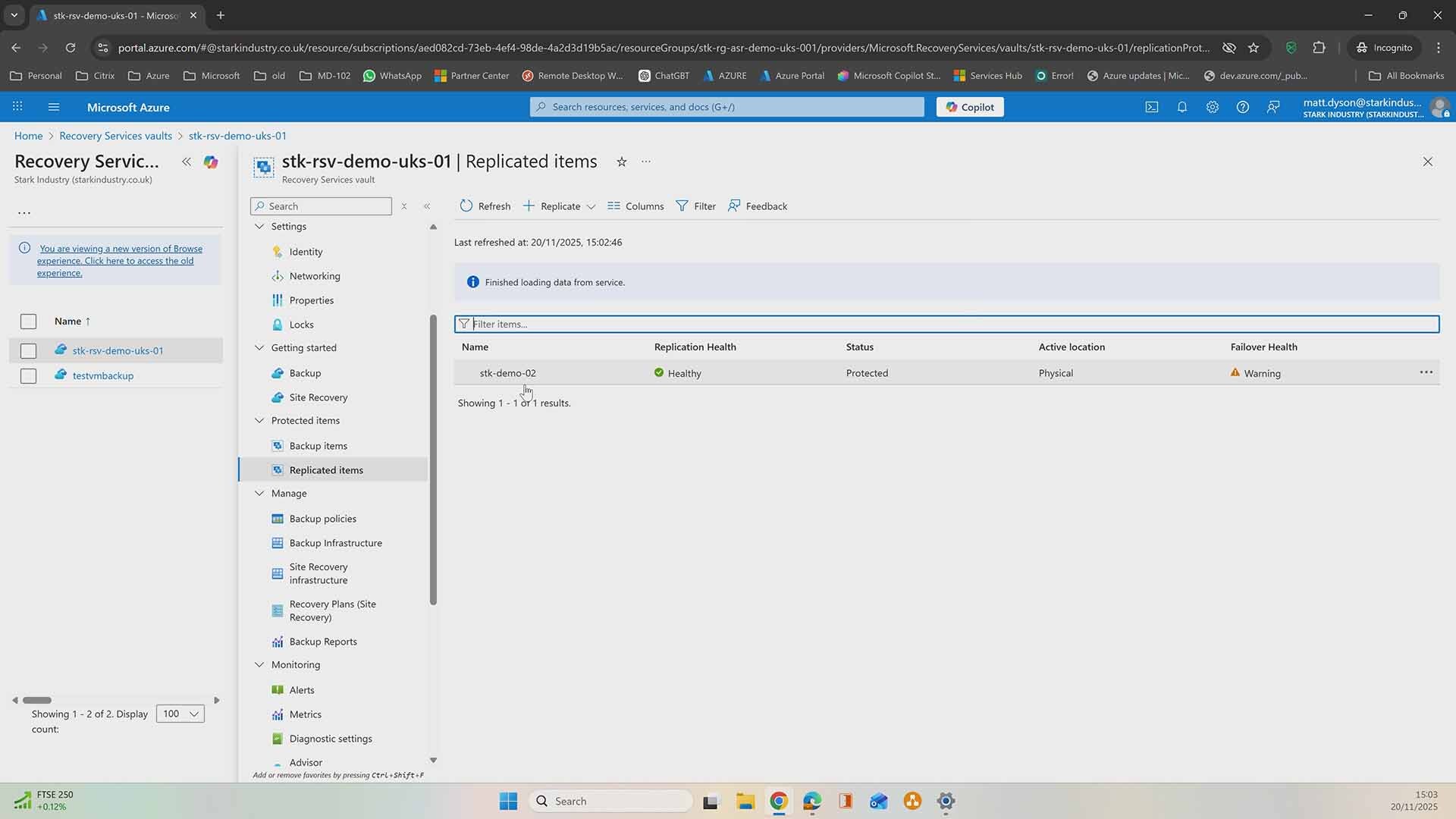This screenshot has height=819, width=1456.
Task: Open Backup items in sidebar menu
Action: click(318, 446)
